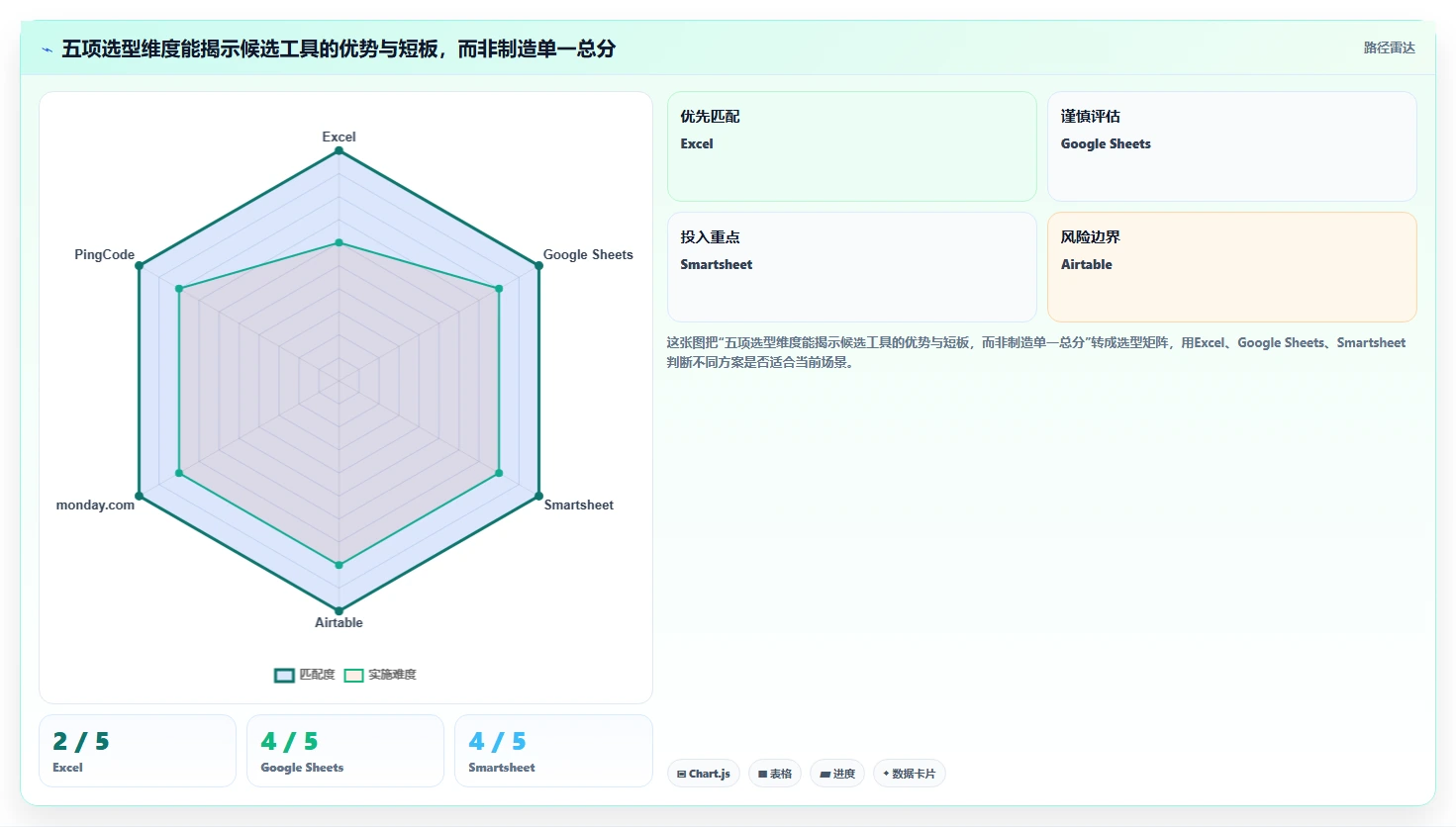Click the Airtable radar axis label

coord(339,622)
